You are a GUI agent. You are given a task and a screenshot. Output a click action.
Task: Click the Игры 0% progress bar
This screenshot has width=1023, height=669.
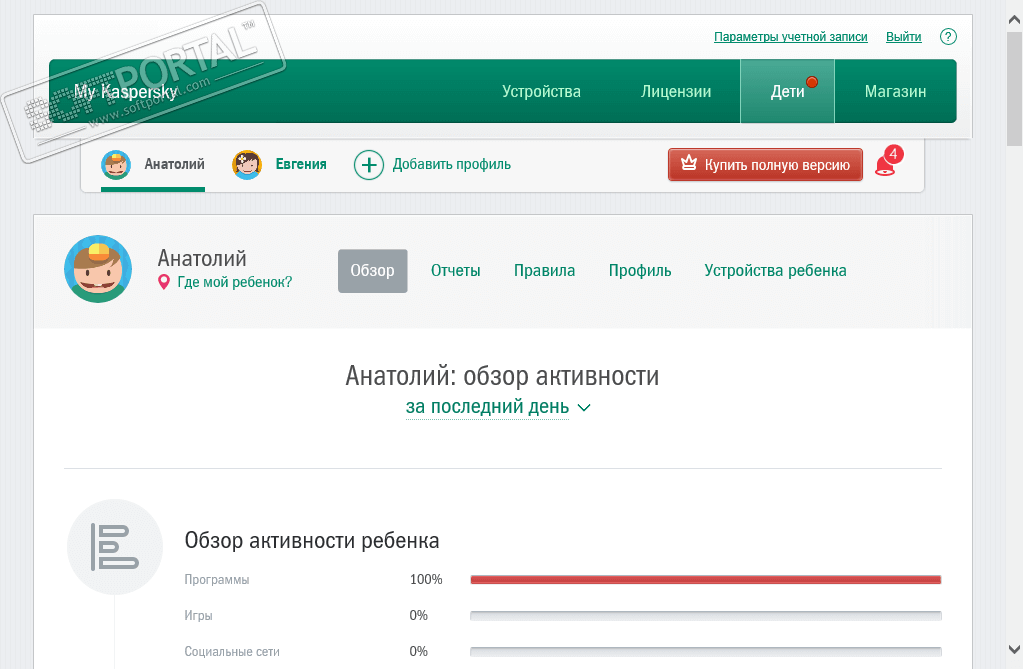click(x=706, y=615)
